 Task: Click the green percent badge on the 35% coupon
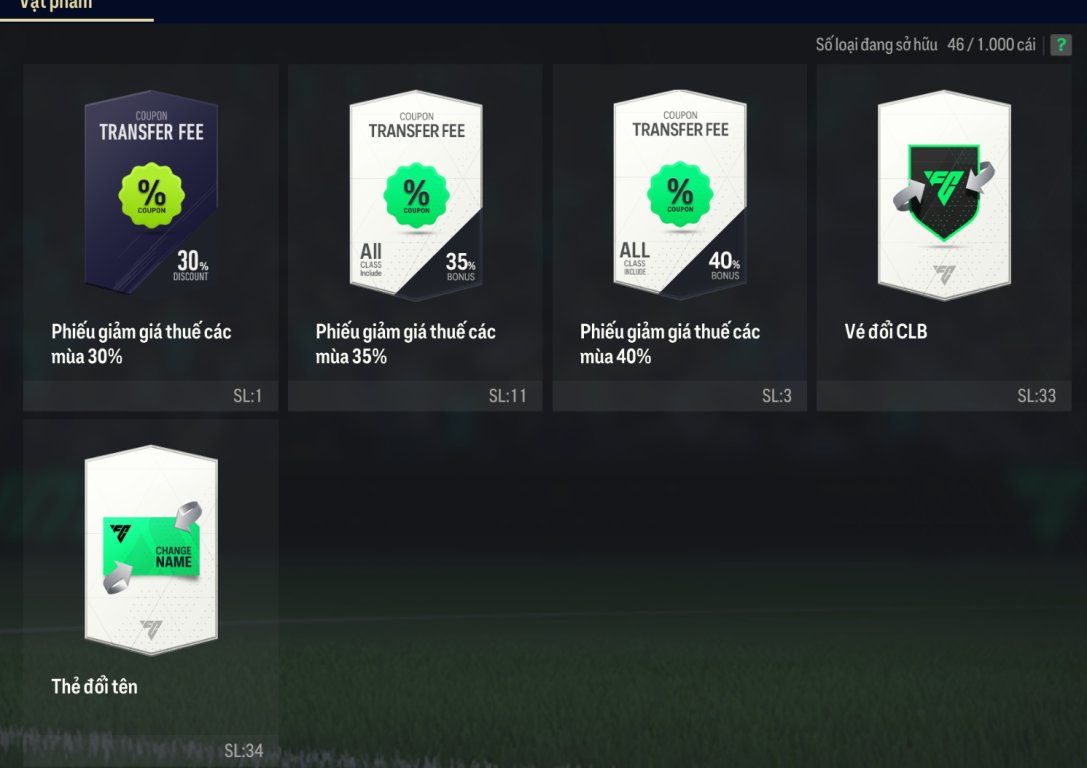[x=416, y=195]
